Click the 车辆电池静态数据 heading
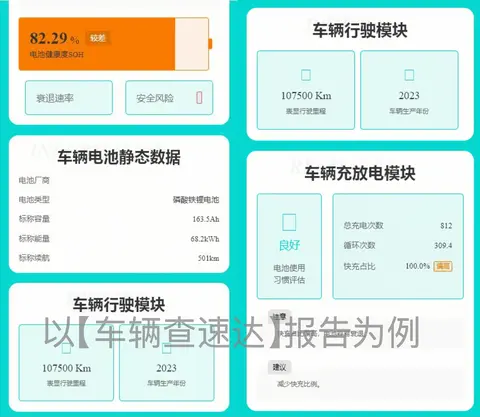 point(119,157)
